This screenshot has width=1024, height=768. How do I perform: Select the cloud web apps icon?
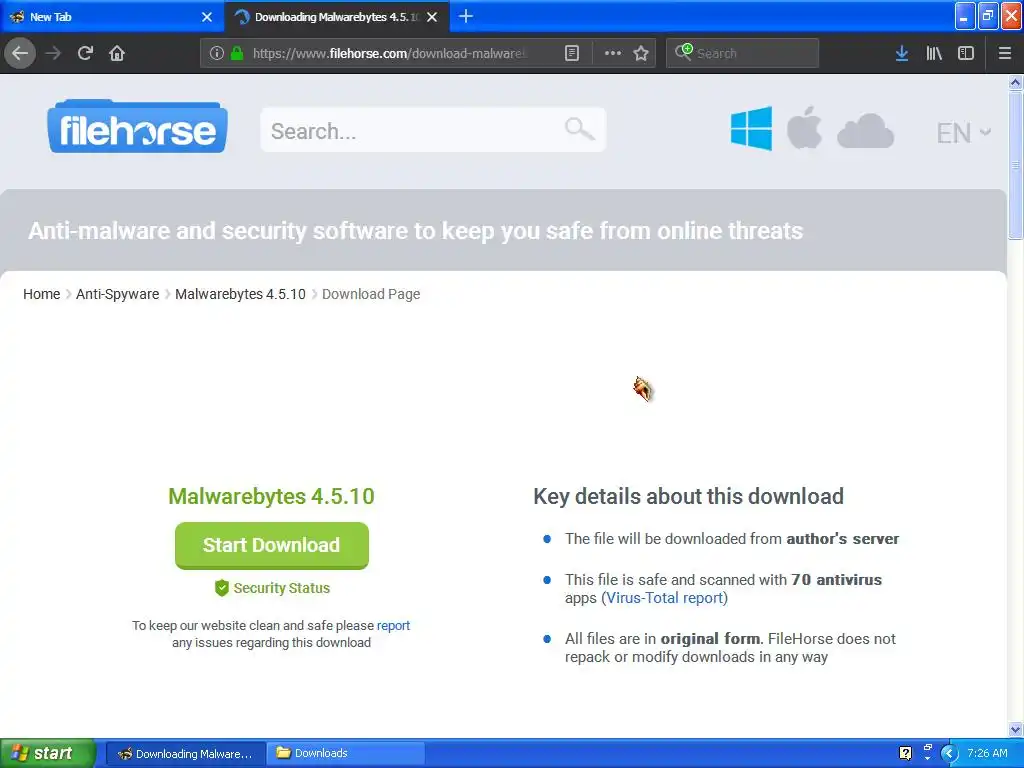click(x=865, y=131)
